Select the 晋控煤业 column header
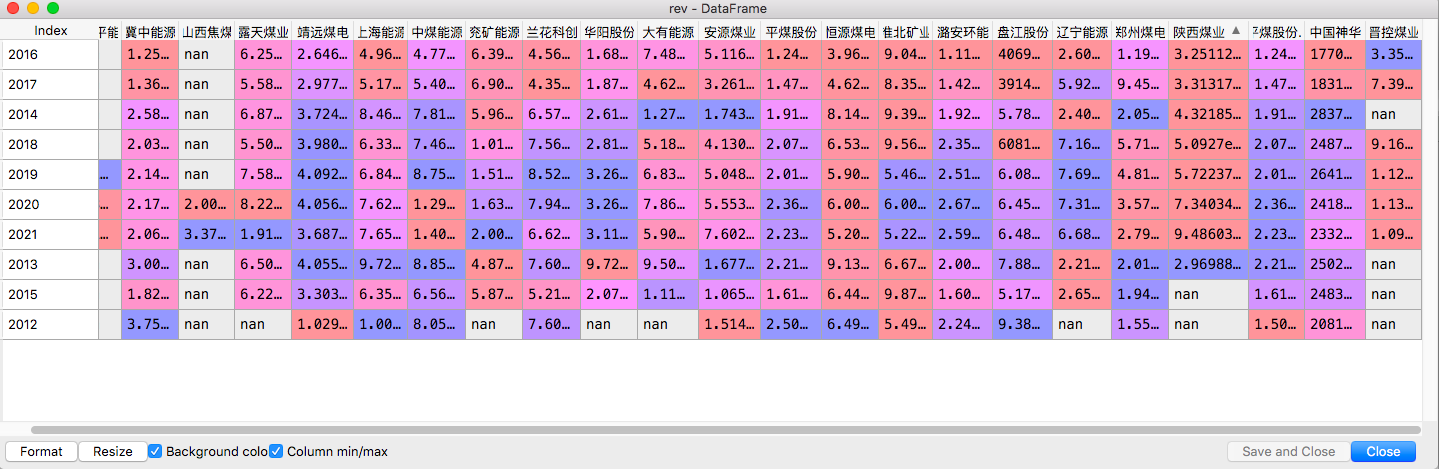This screenshot has height=469, width=1439. pyautogui.click(x=1394, y=31)
